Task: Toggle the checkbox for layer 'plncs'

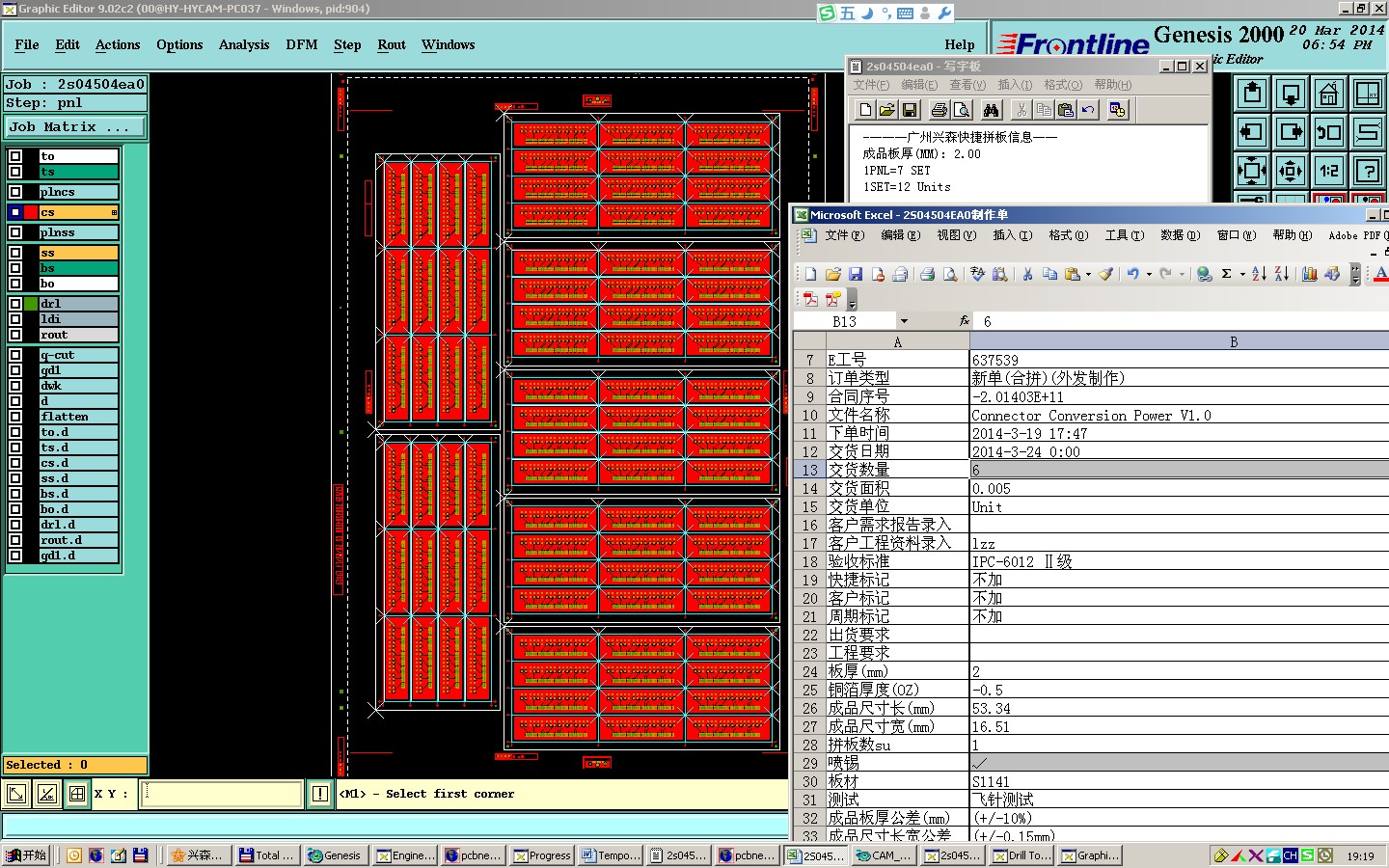Action: point(15,192)
